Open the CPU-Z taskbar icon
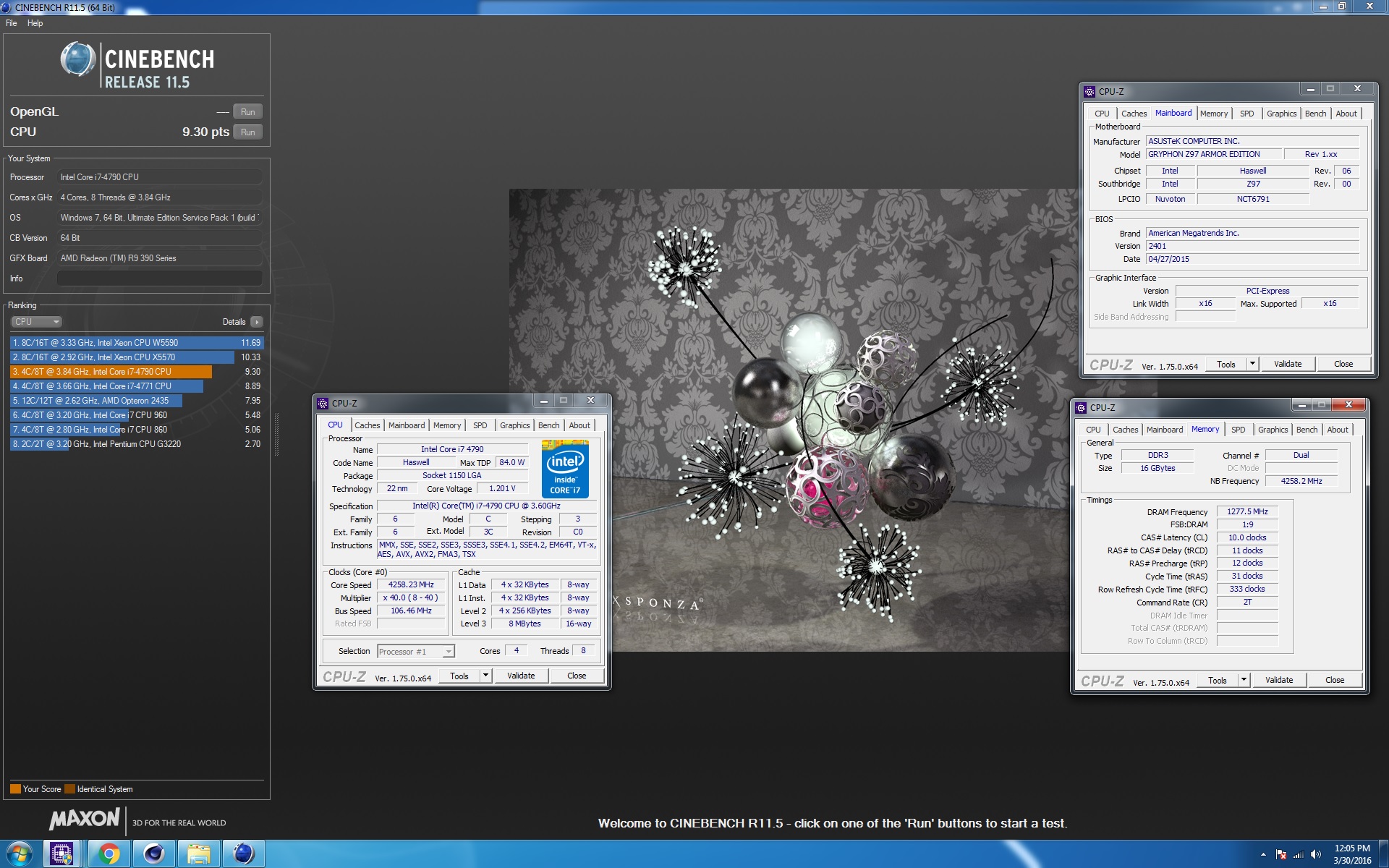The image size is (1389, 868). pyautogui.click(x=61, y=854)
